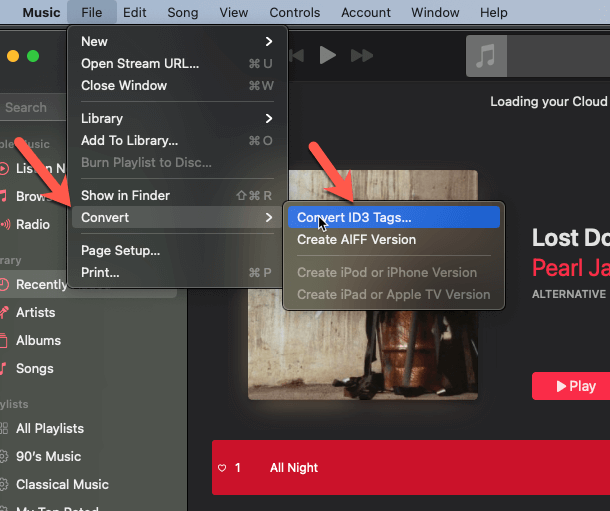
Task: Click the 90's Music gear icon
Action: 4,456
